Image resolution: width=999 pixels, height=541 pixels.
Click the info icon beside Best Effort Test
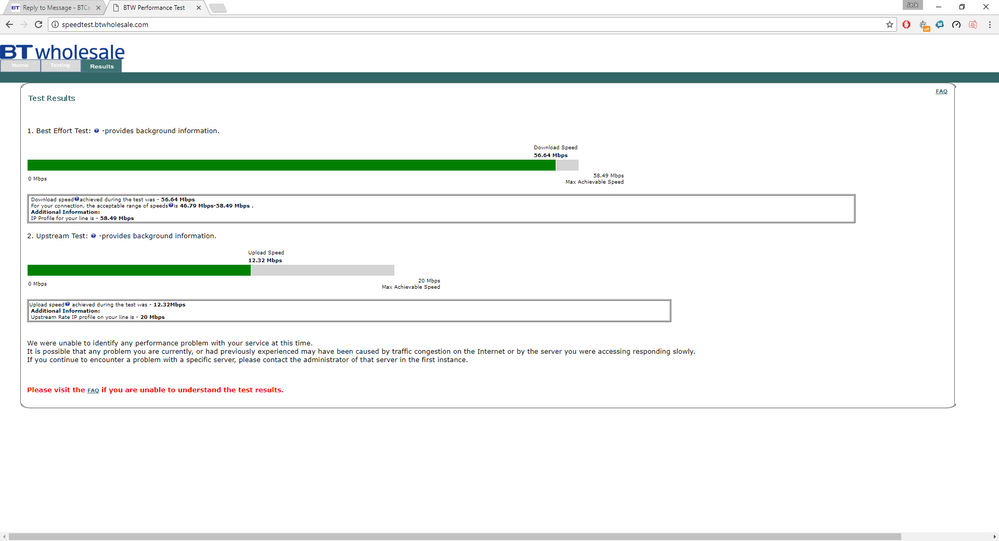pyautogui.click(x=96, y=131)
